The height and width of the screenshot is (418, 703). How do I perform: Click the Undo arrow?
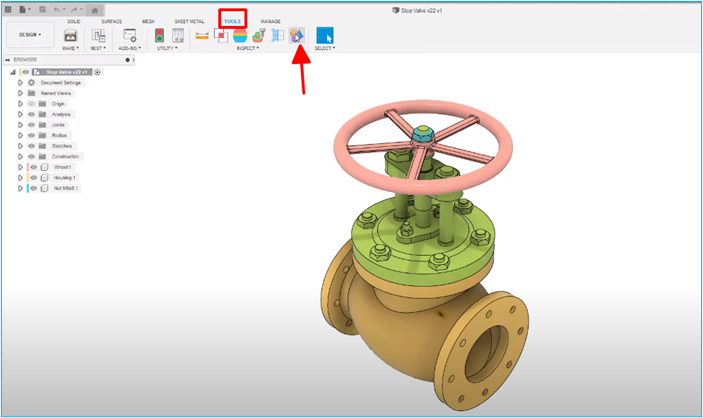57,9
